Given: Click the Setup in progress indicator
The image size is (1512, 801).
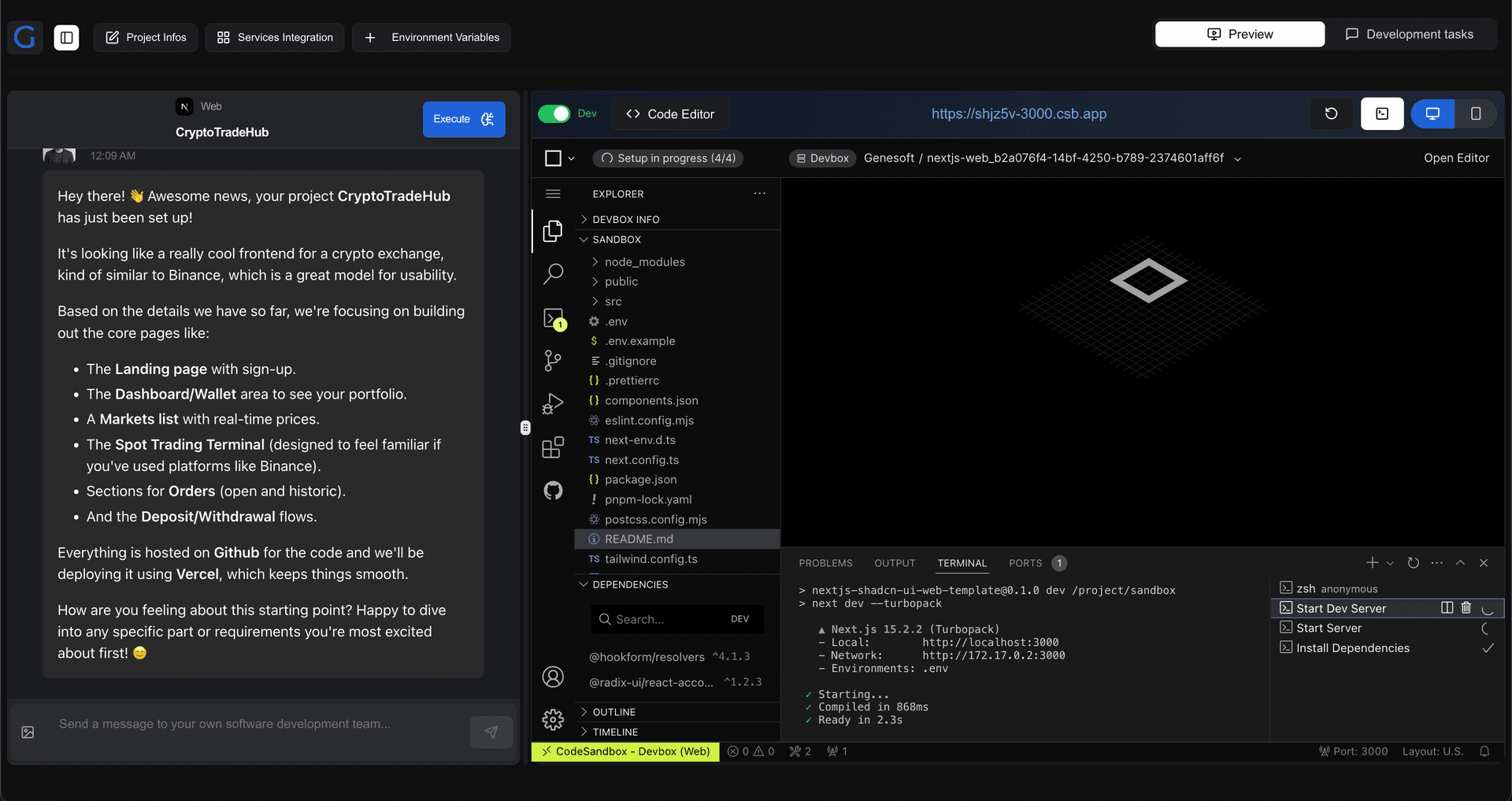Looking at the screenshot, I should [667, 158].
